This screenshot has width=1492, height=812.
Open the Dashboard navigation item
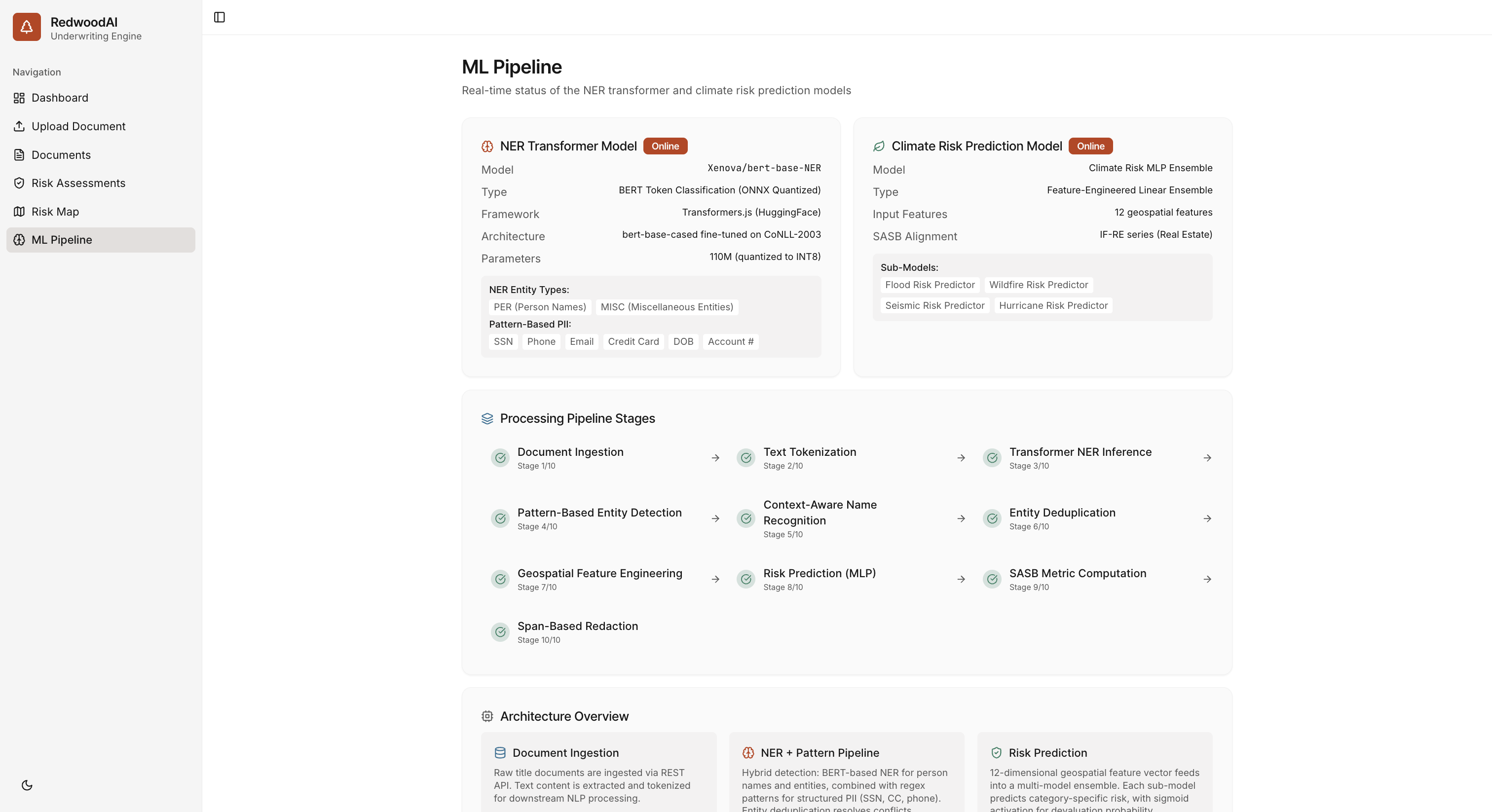60,98
